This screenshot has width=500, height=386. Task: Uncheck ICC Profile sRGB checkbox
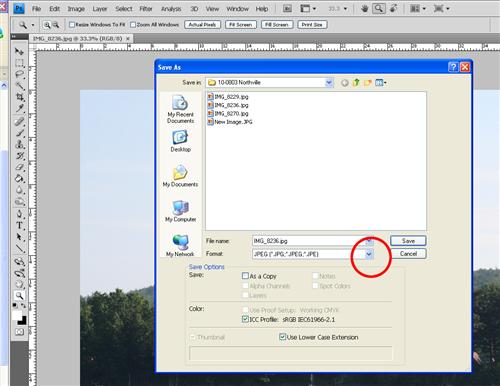click(245, 319)
